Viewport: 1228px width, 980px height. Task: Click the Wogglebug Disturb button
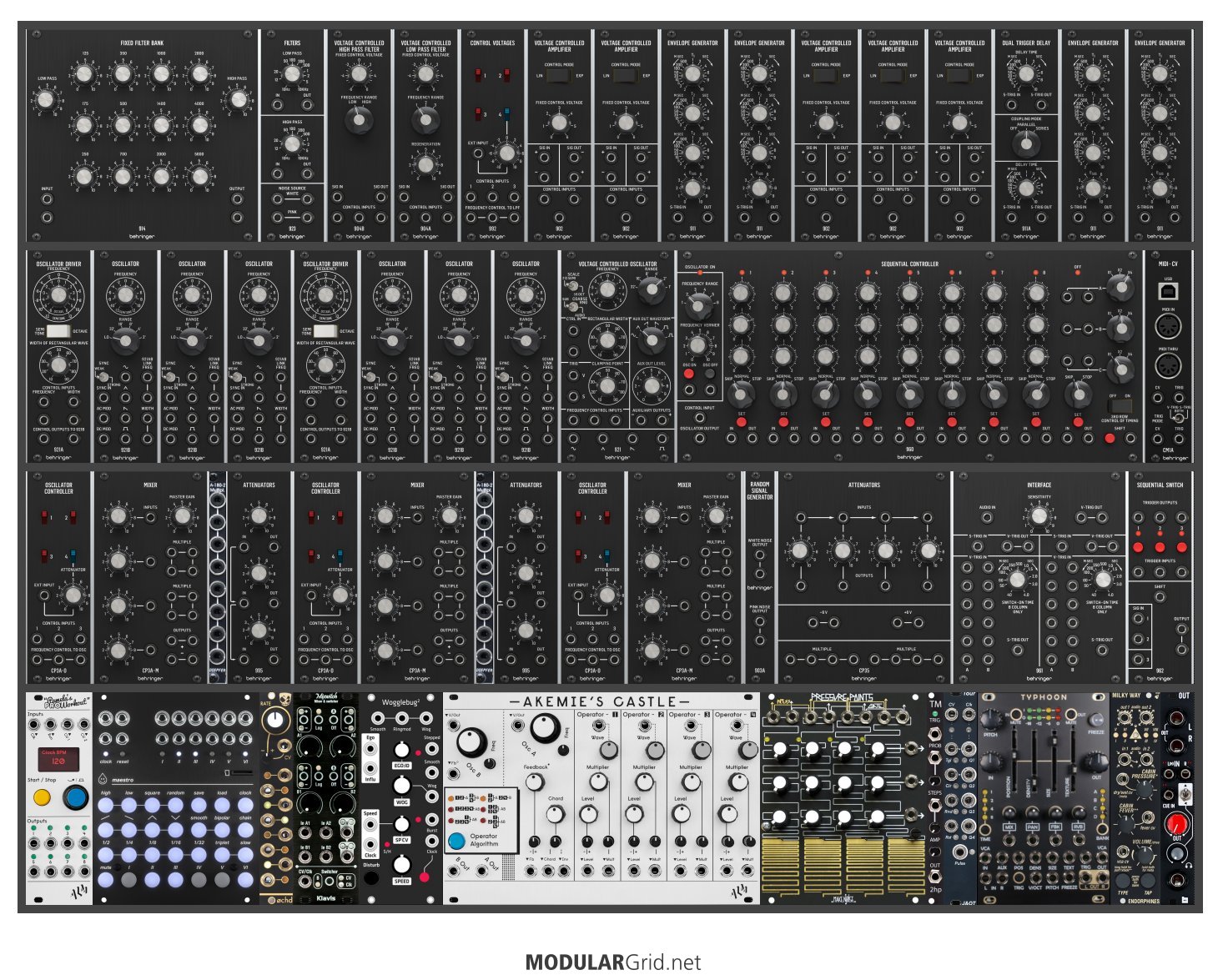[371, 877]
